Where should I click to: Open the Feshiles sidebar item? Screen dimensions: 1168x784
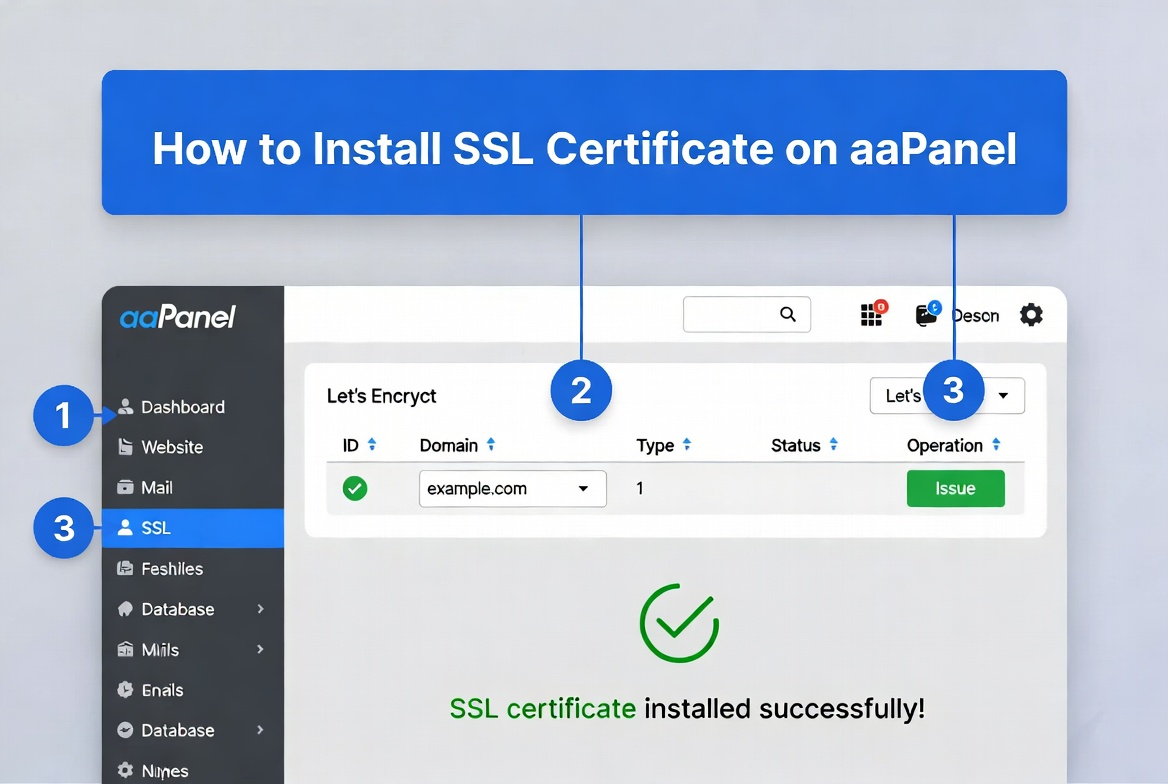193,569
